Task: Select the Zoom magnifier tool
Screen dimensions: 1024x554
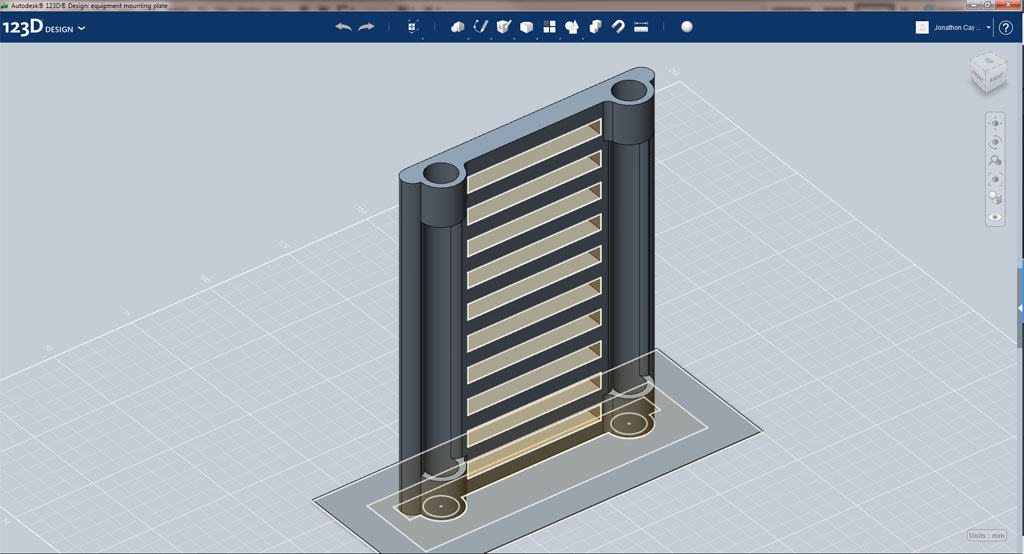Action: click(x=995, y=160)
